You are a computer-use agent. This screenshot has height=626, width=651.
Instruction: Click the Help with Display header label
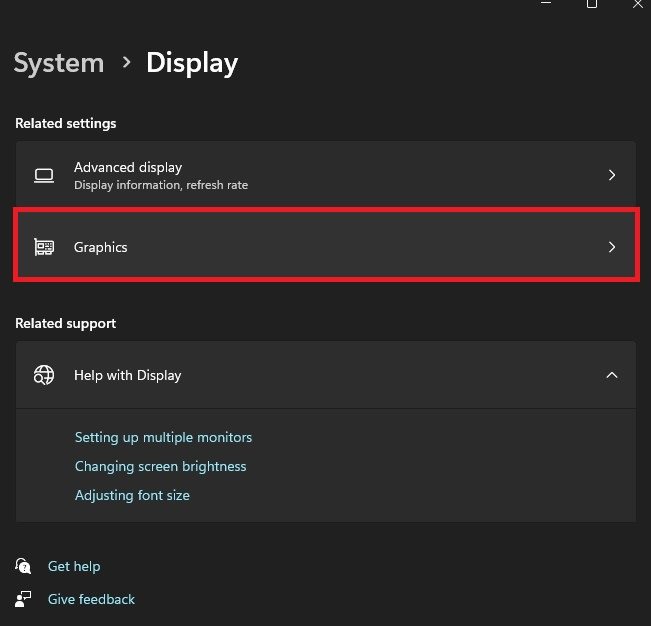point(128,375)
